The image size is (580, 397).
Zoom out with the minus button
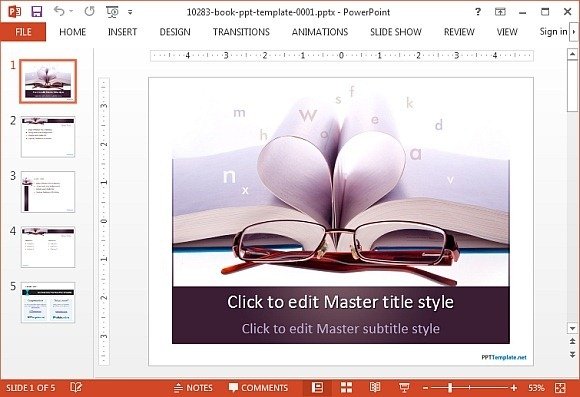(425, 388)
